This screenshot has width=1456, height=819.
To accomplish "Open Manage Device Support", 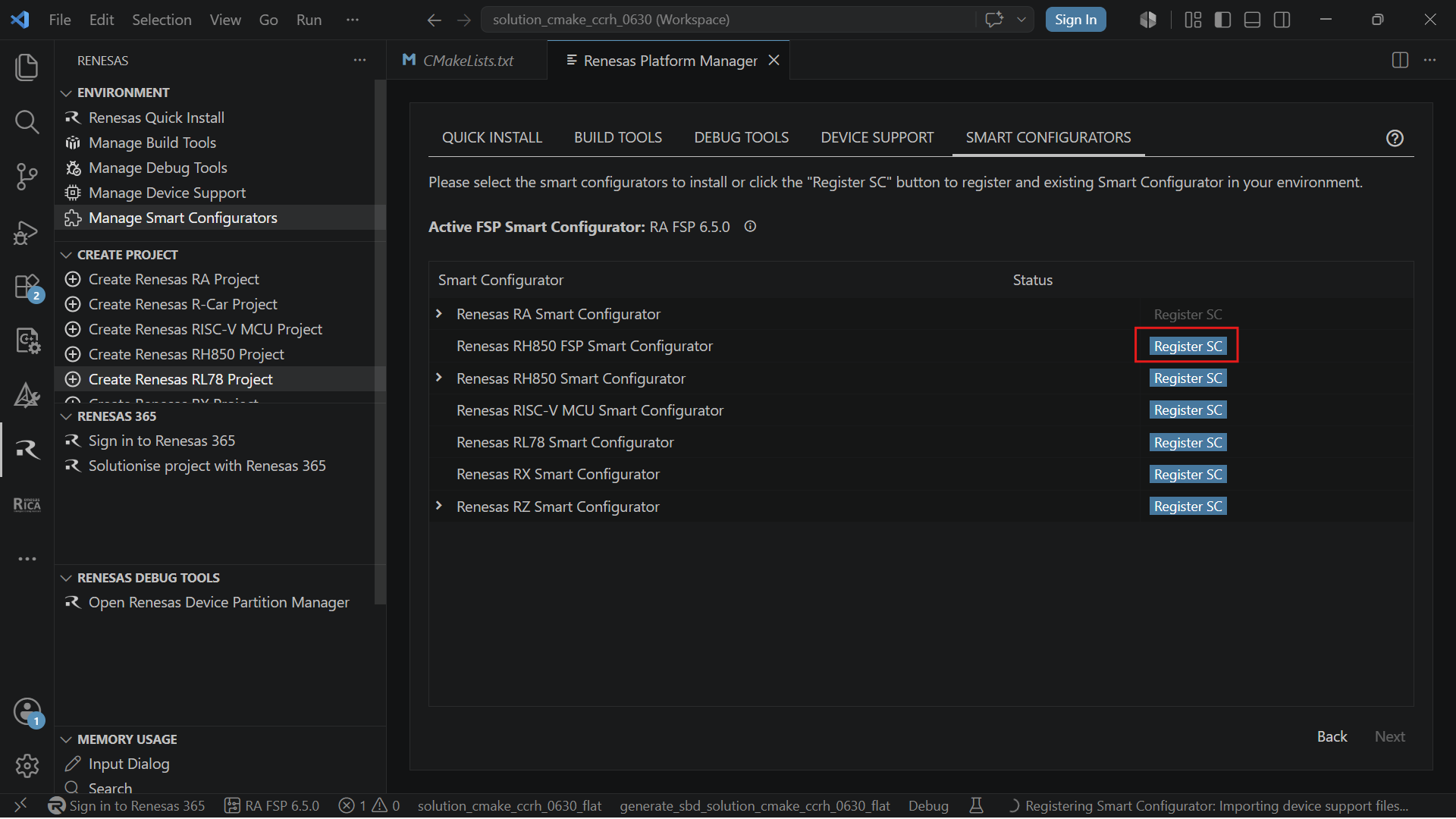I will click(x=167, y=193).
